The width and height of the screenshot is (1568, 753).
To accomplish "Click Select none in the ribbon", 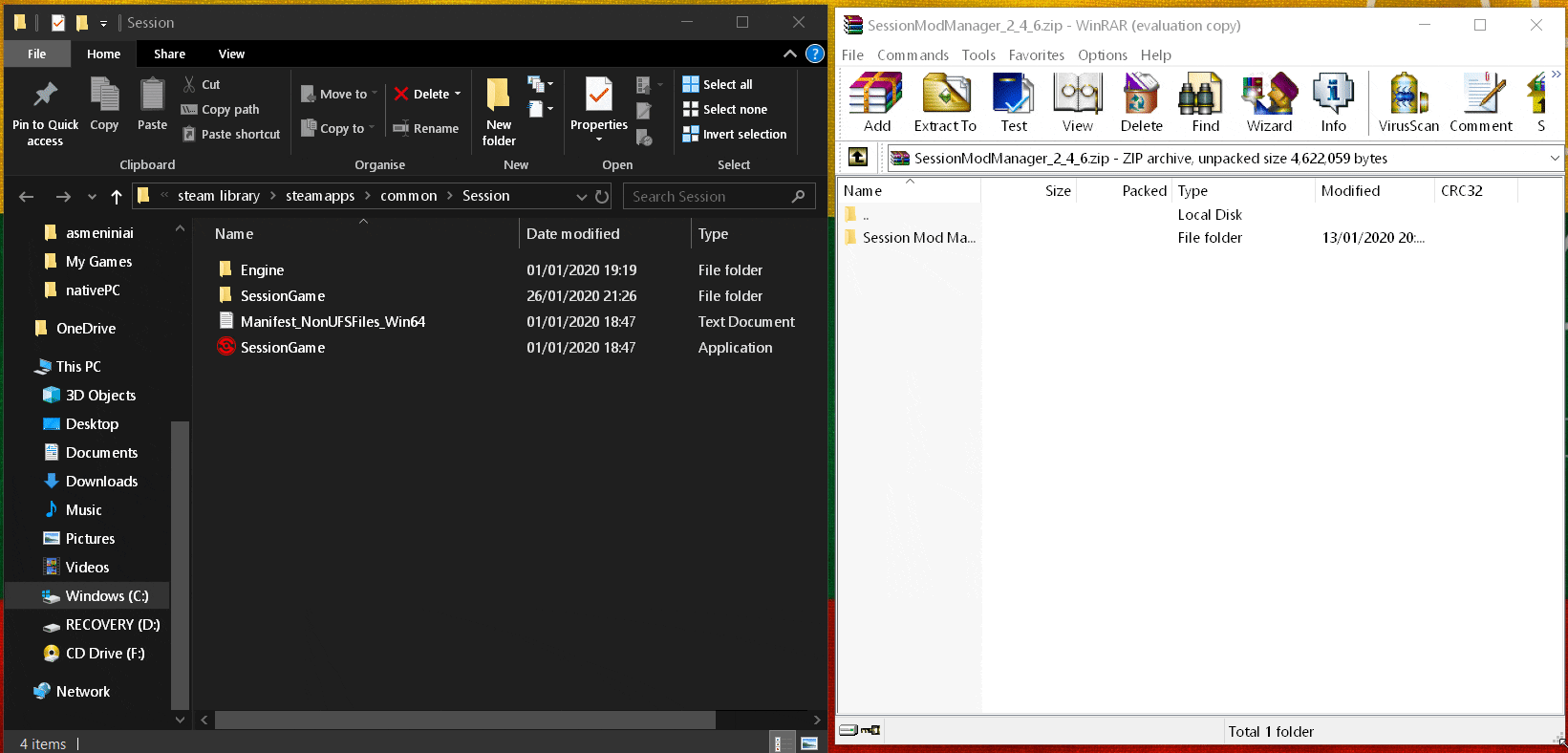I will [725, 109].
